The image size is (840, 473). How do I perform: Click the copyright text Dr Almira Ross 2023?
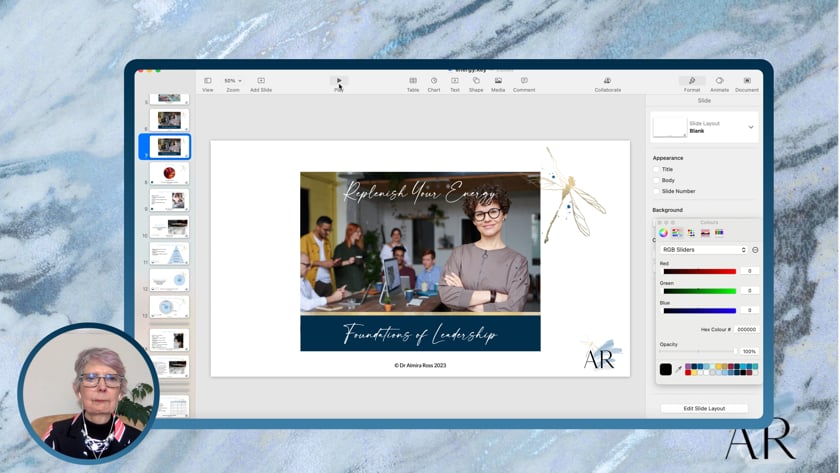coord(420,365)
